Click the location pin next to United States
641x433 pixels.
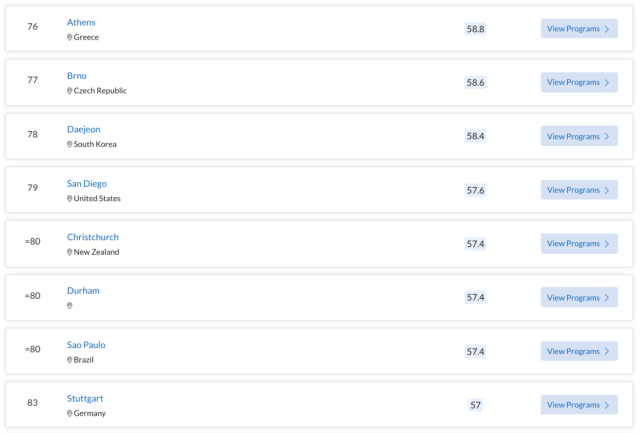click(x=69, y=199)
